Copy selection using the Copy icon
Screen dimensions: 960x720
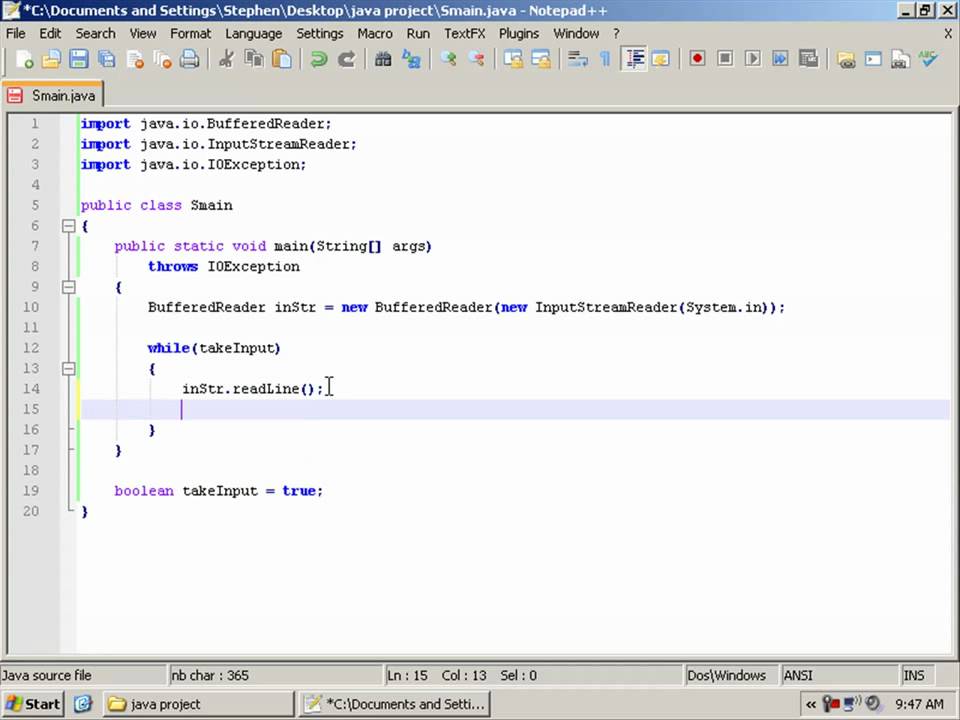click(254, 59)
